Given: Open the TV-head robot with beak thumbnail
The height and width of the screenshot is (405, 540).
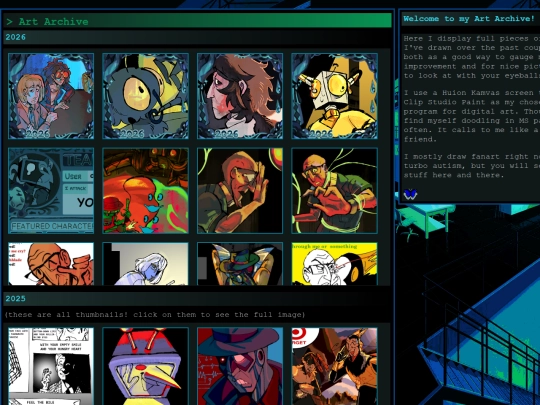Looking at the screenshot, I should point(145,366).
